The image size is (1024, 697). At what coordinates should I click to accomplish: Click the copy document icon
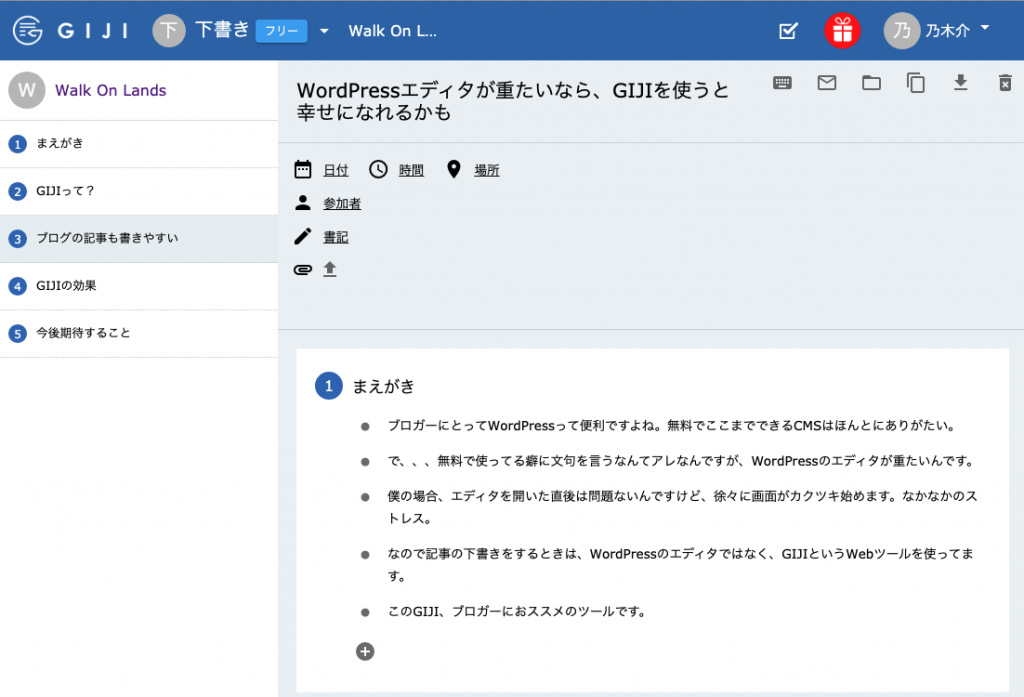pyautogui.click(x=916, y=83)
